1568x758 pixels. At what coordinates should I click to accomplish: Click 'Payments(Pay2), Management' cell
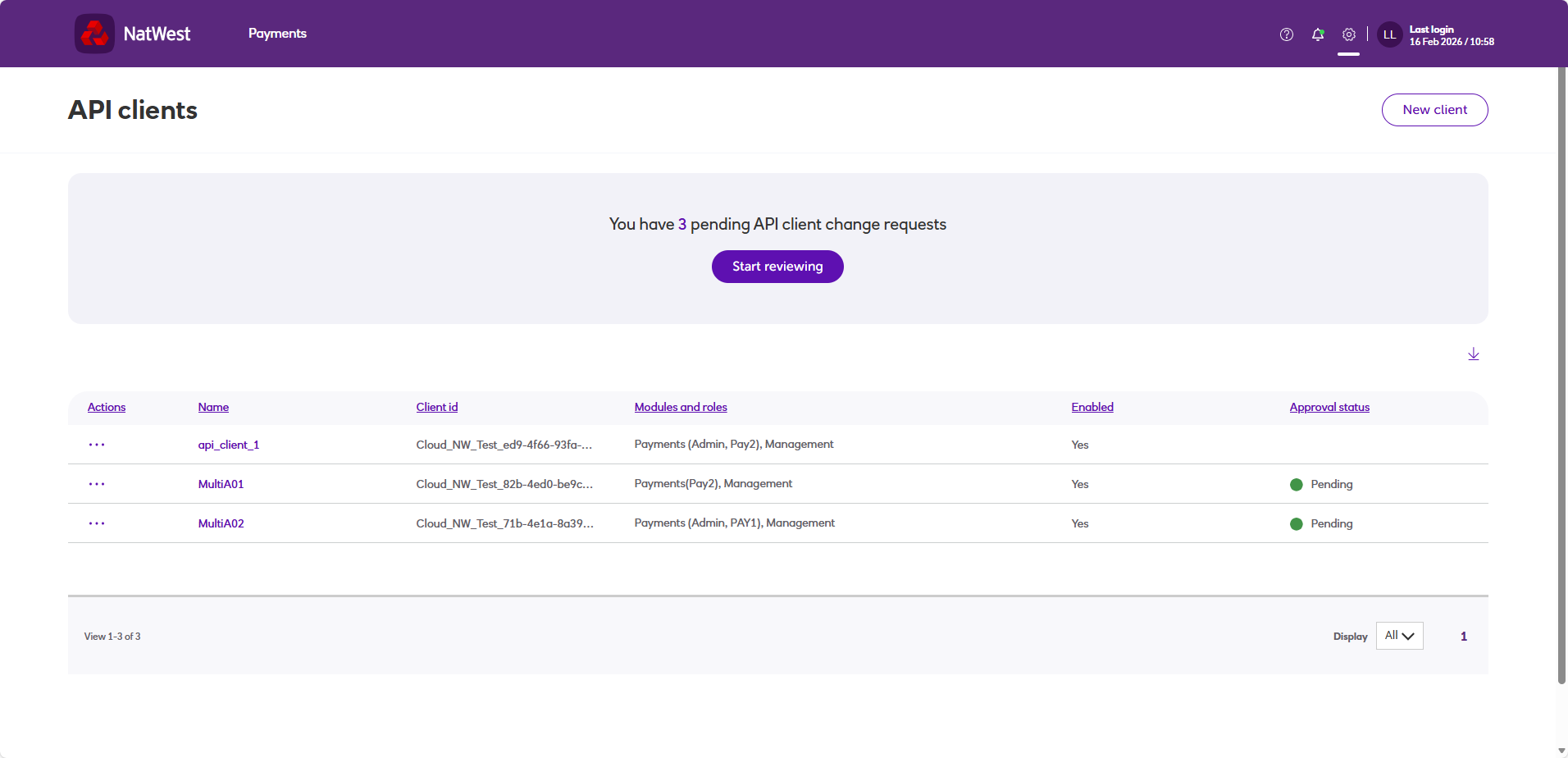point(713,484)
